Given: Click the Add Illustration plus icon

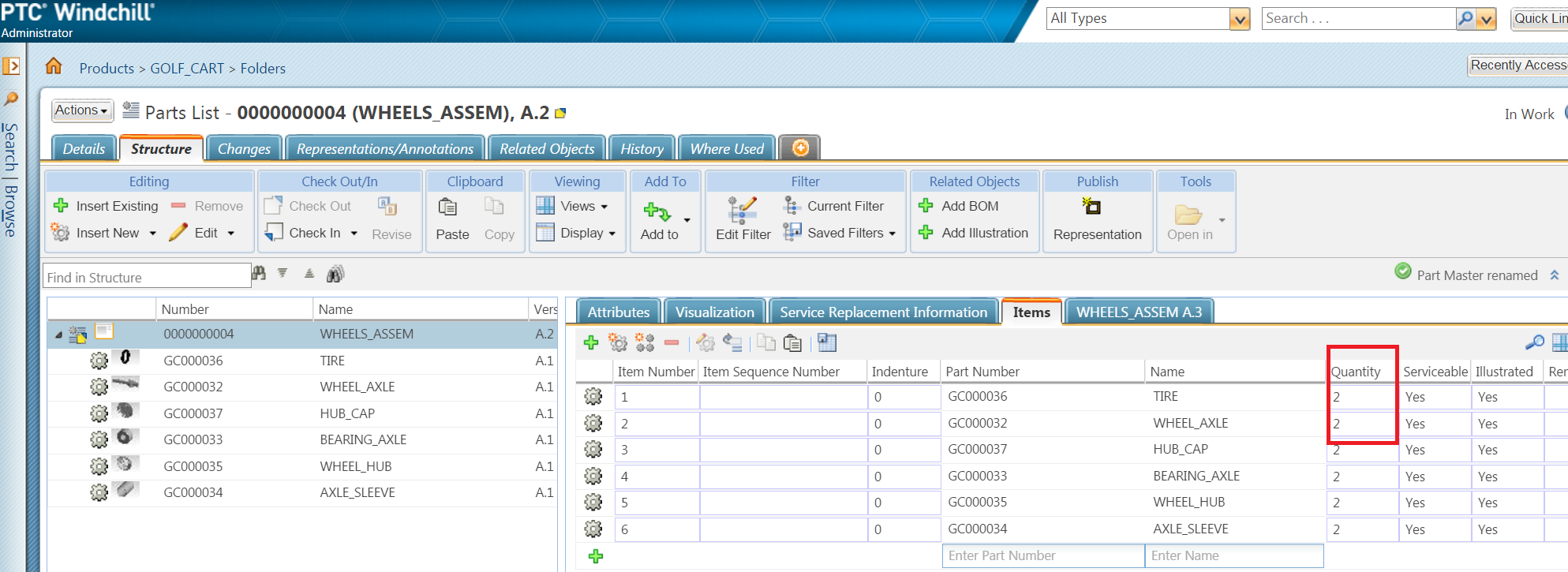Looking at the screenshot, I should [x=926, y=233].
